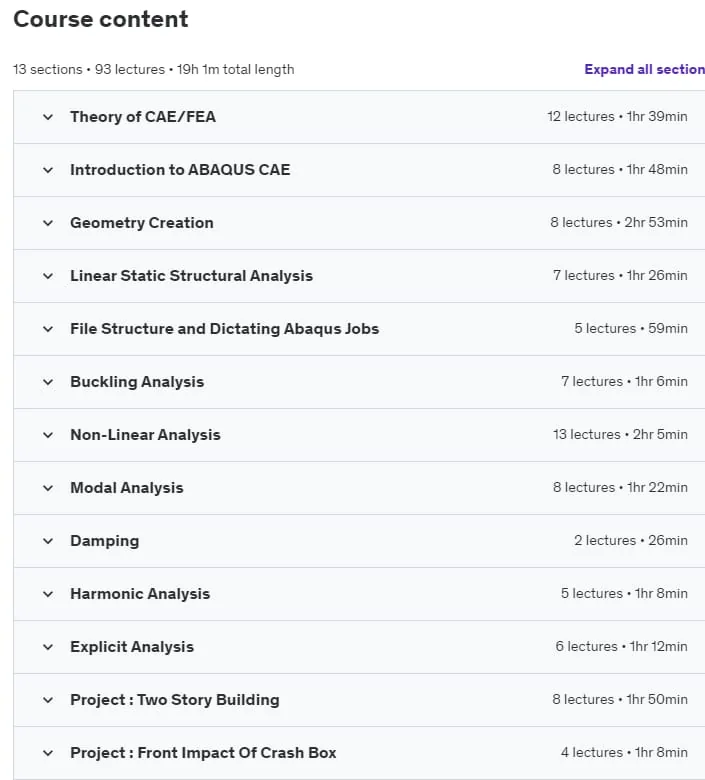Click Expand all sections link
Screen dimensions: 705x780
[x=644, y=69]
